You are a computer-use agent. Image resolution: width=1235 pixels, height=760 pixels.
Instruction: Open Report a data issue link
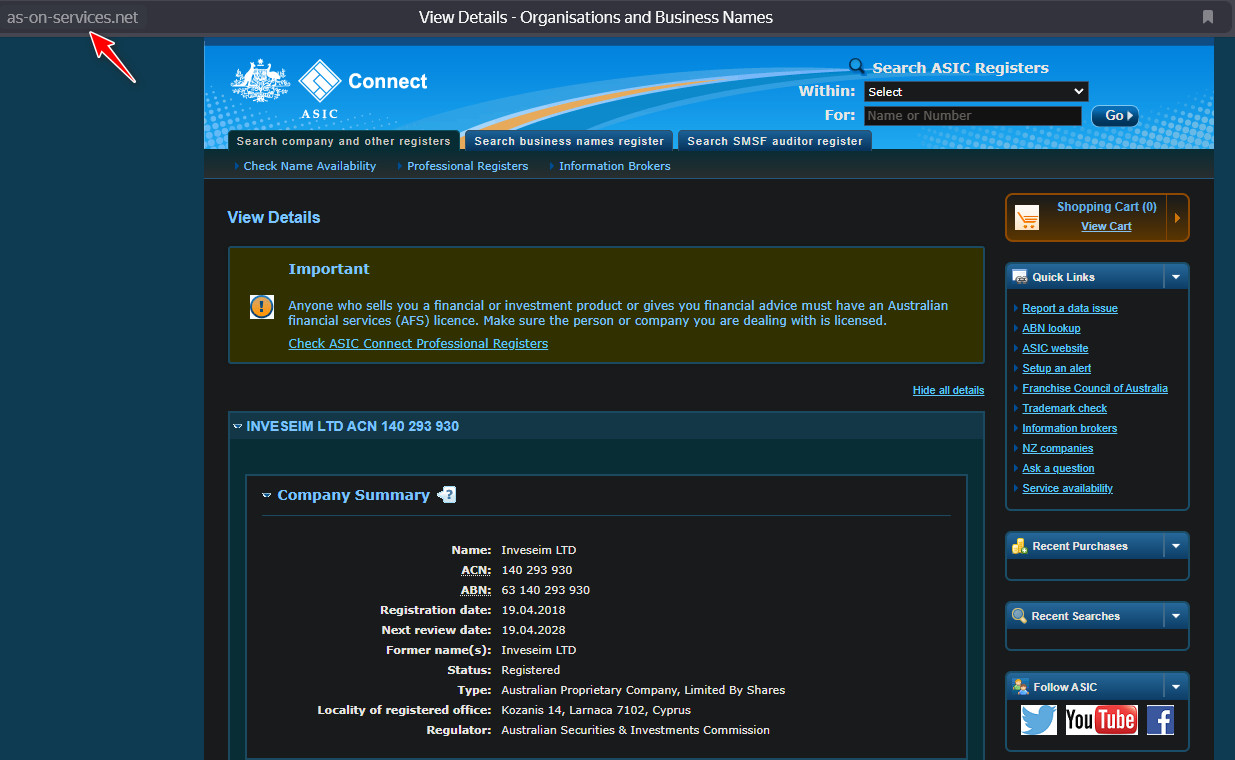coord(1070,308)
